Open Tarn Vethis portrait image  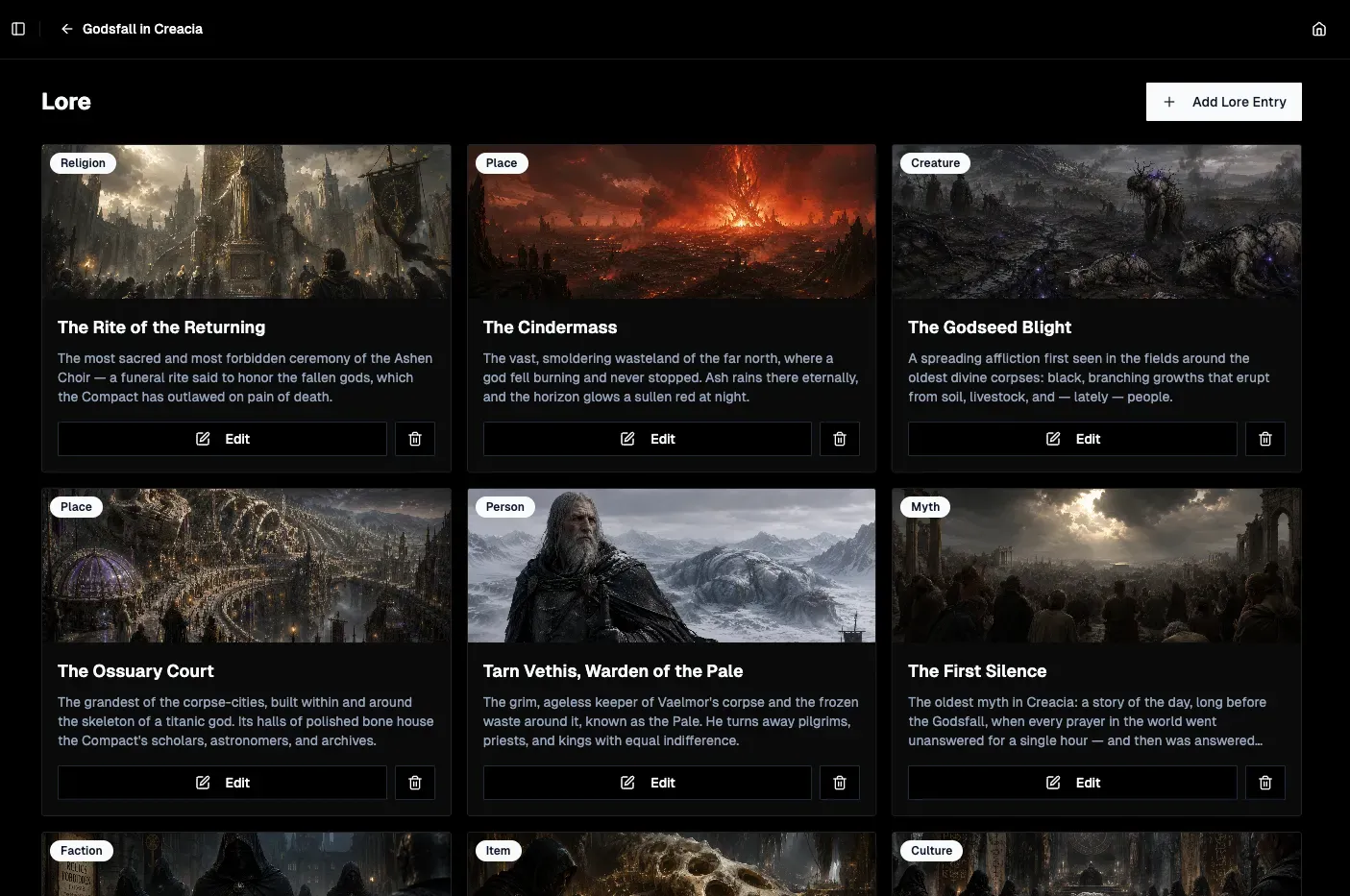point(672,566)
